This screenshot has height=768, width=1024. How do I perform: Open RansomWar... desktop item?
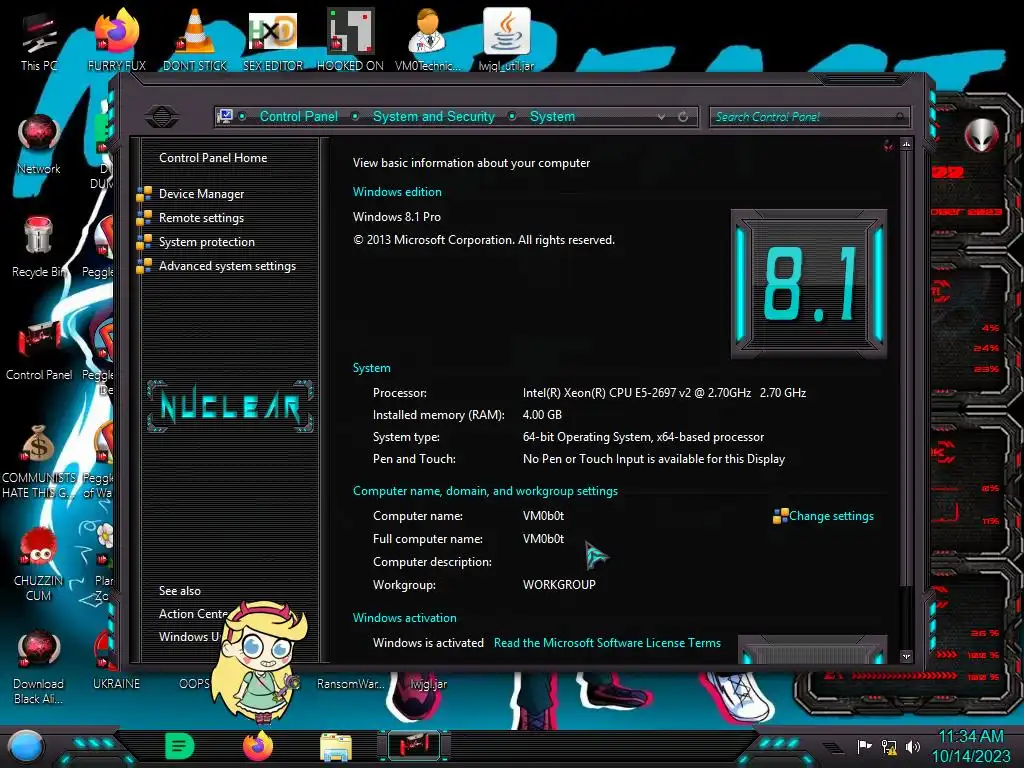click(350, 683)
